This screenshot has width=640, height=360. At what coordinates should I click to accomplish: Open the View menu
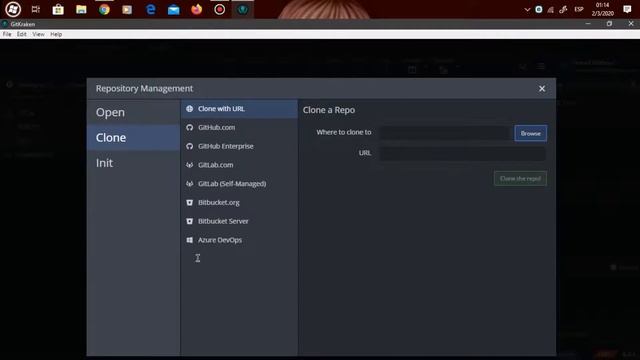click(38, 34)
